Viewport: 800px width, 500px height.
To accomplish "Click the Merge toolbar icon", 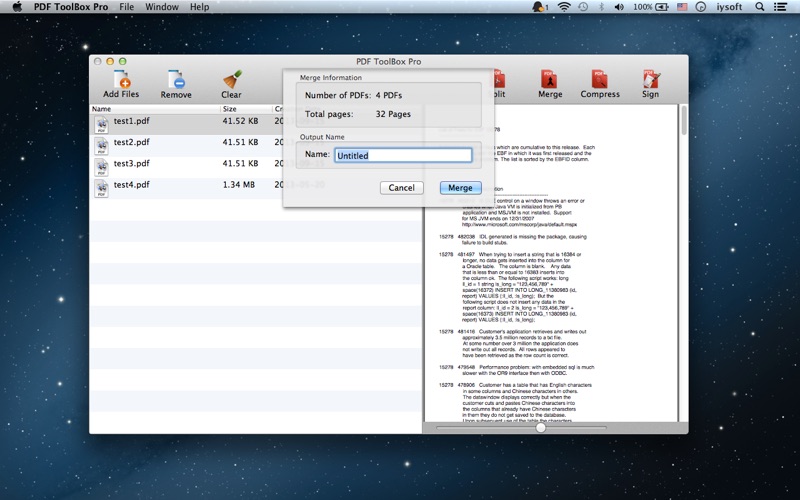I will (x=549, y=79).
